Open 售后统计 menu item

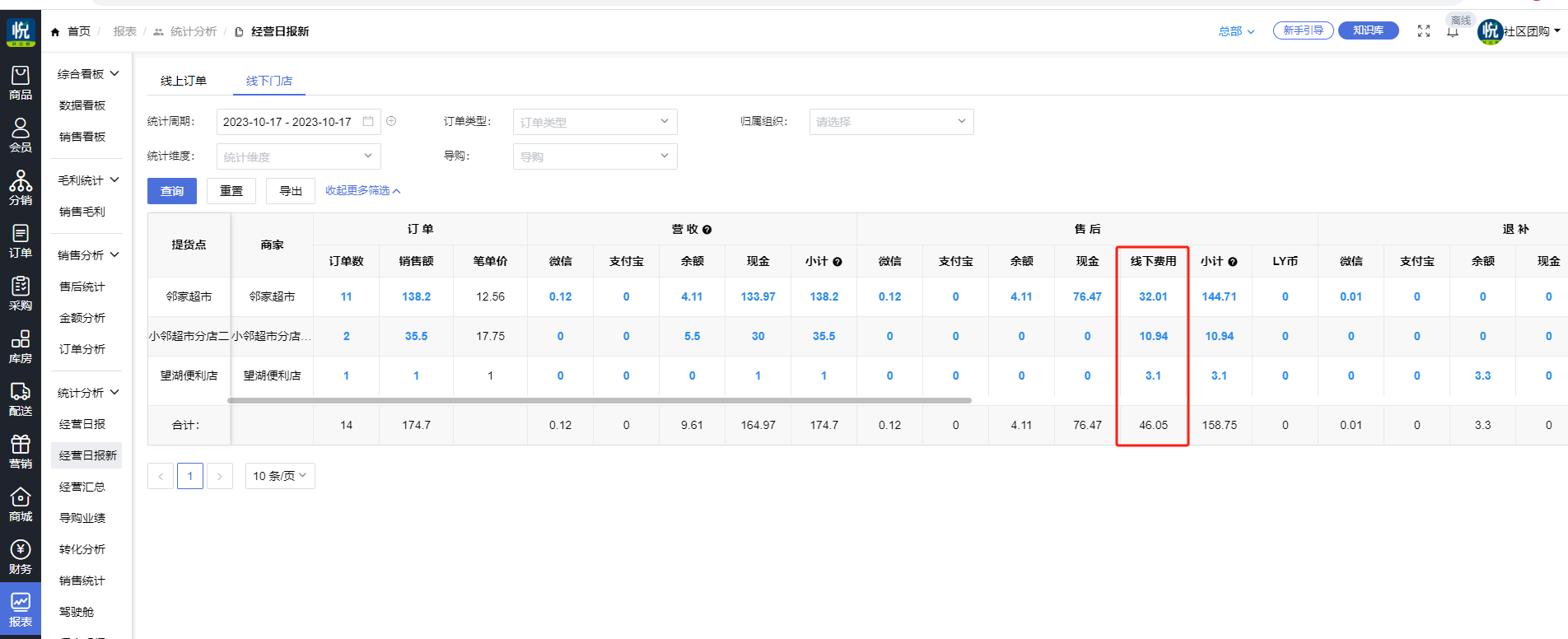pyautogui.click(x=82, y=287)
